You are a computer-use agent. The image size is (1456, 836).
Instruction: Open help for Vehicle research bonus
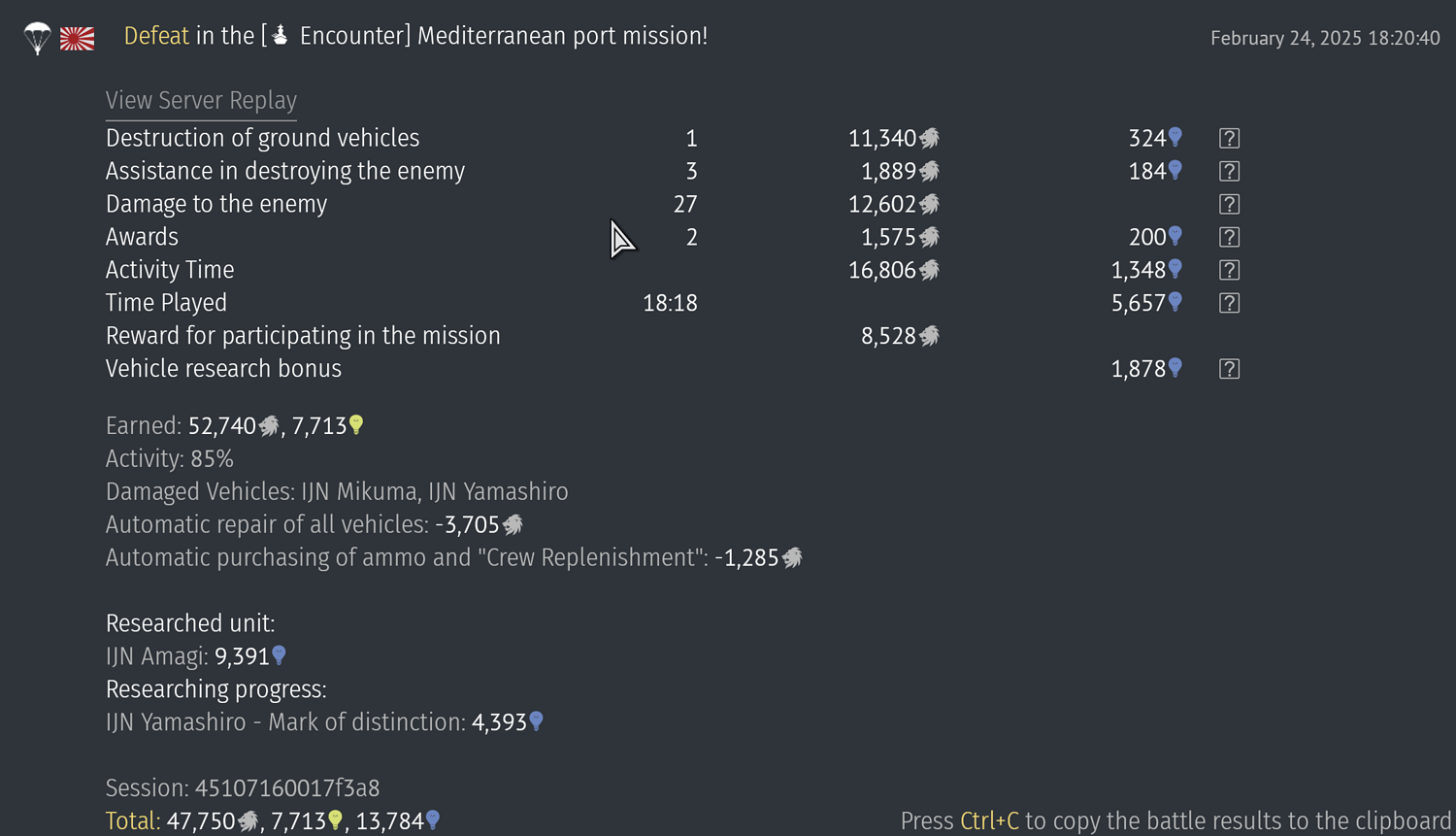click(x=1229, y=369)
